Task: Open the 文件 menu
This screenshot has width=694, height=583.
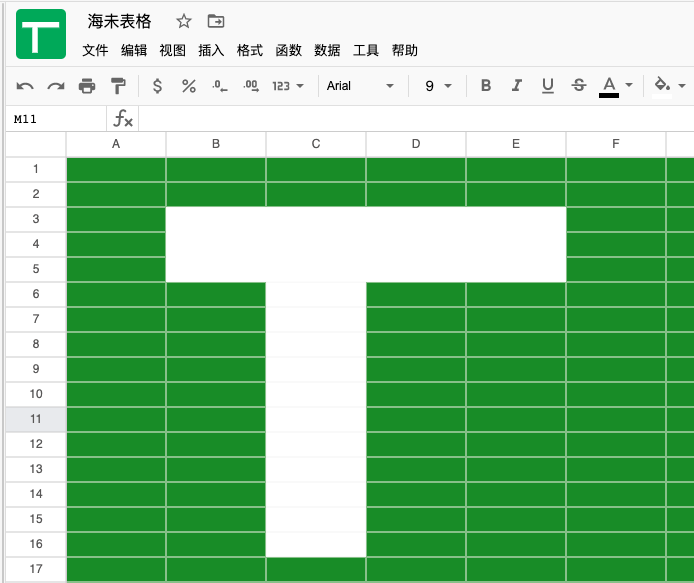Action: click(95, 50)
